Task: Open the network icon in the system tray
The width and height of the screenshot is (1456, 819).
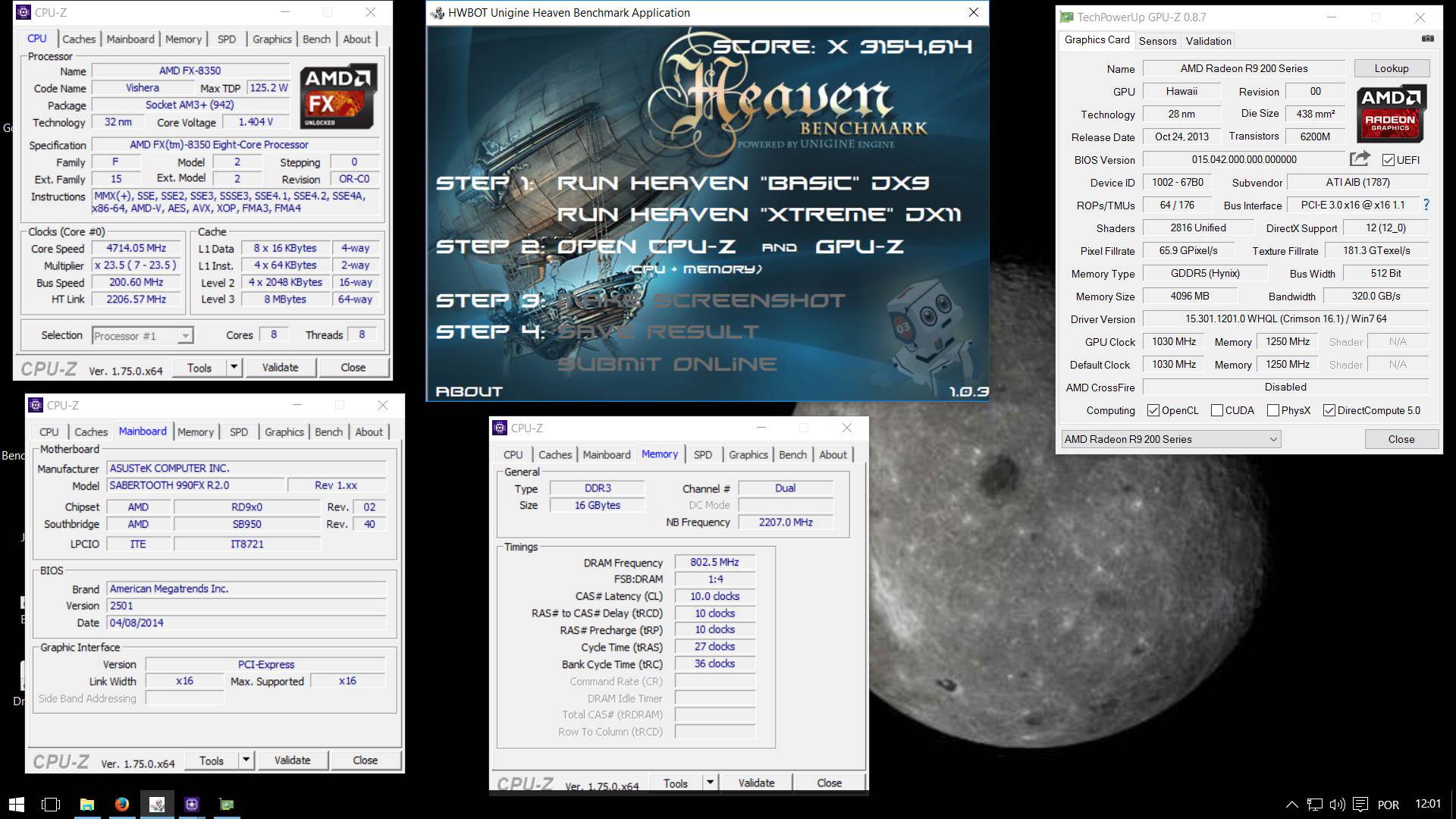Action: pos(1315,804)
